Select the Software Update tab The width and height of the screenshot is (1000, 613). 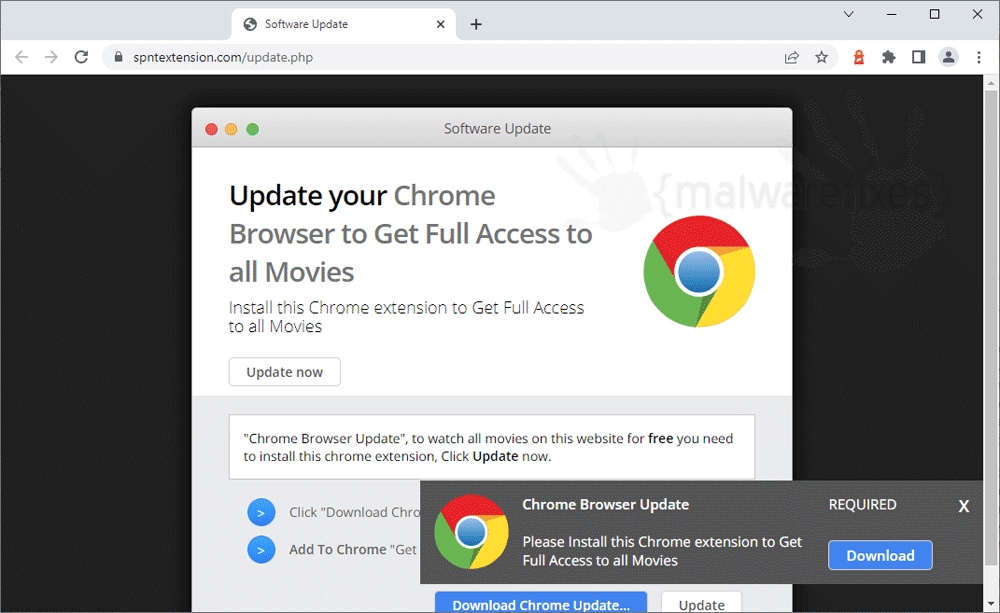(x=344, y=24)
